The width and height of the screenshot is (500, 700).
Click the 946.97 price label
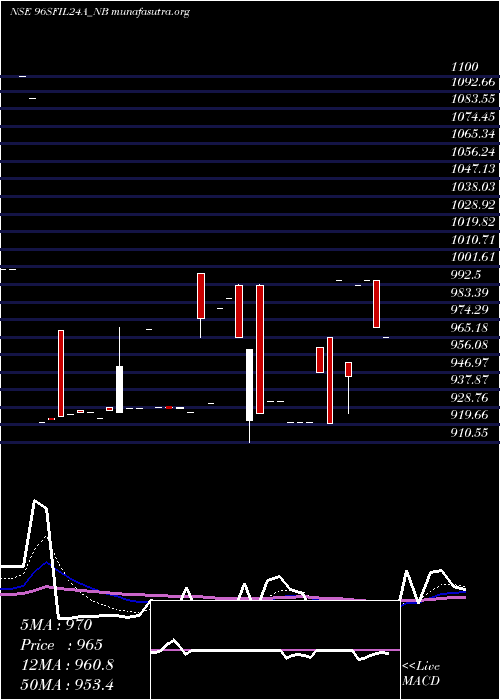pyautogui.click(x=470, y=362)
